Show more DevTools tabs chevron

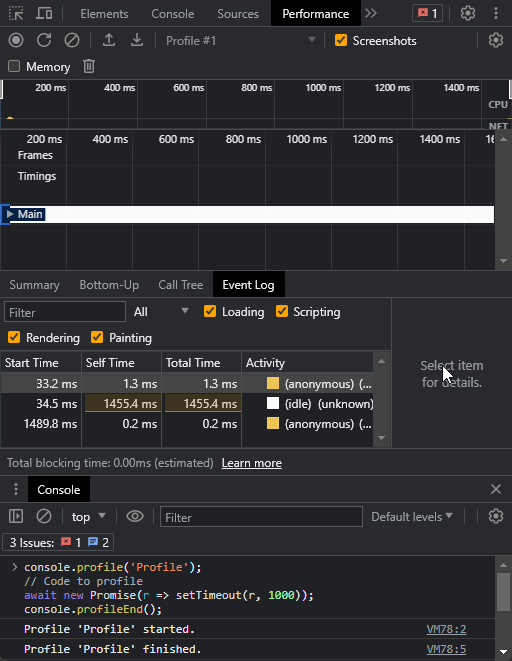click(x=371, y=13)
